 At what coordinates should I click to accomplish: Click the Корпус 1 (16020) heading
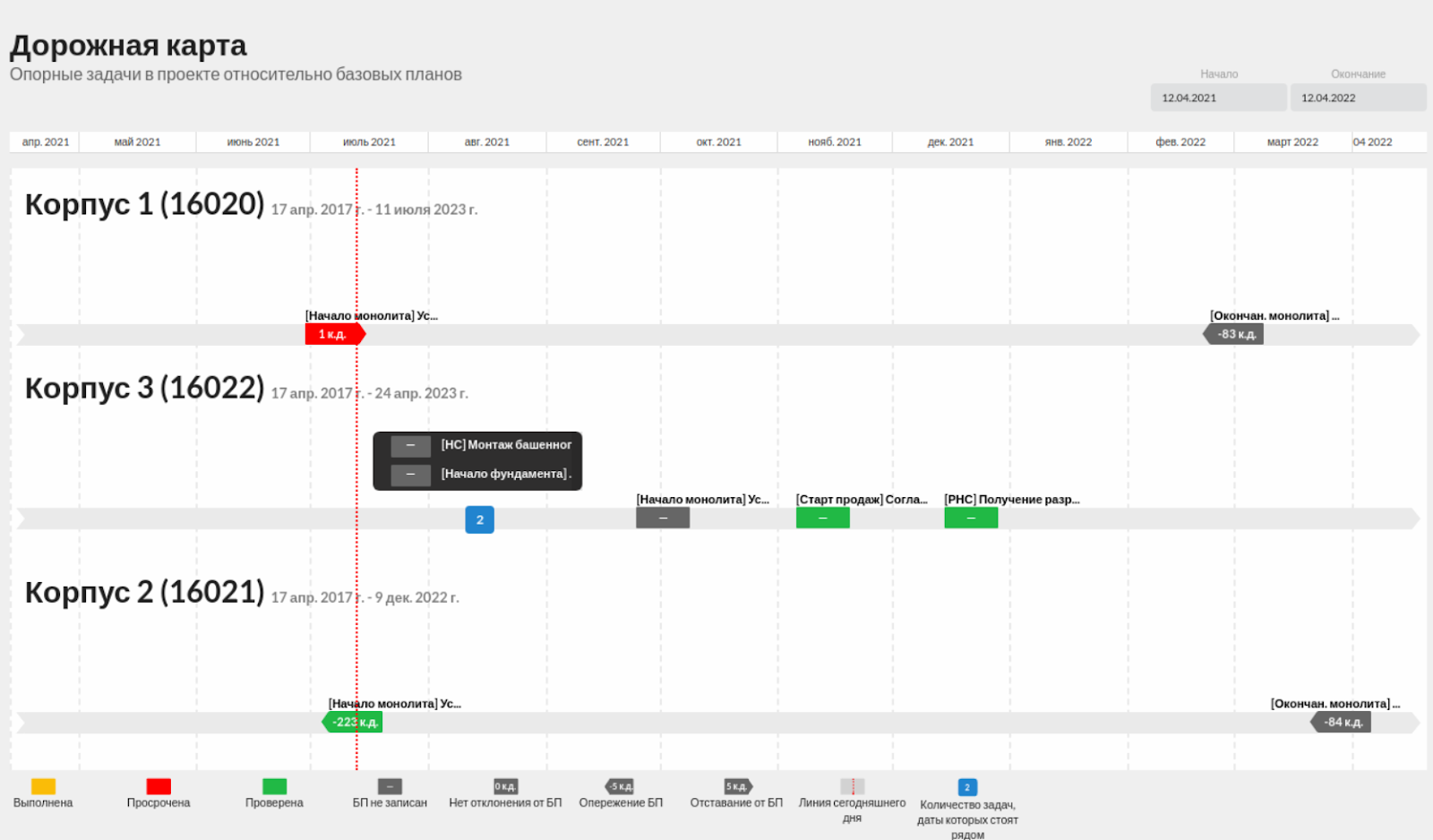(x=144, y=204)
